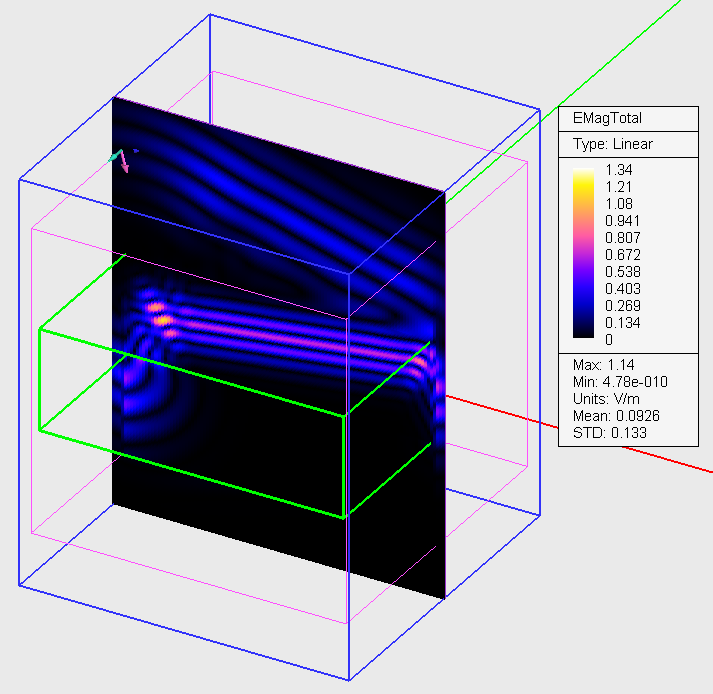This screenshot has width=713, height=694.
Task: Click the Min: 4.78e-010 statistic
Action: point(620,382)
